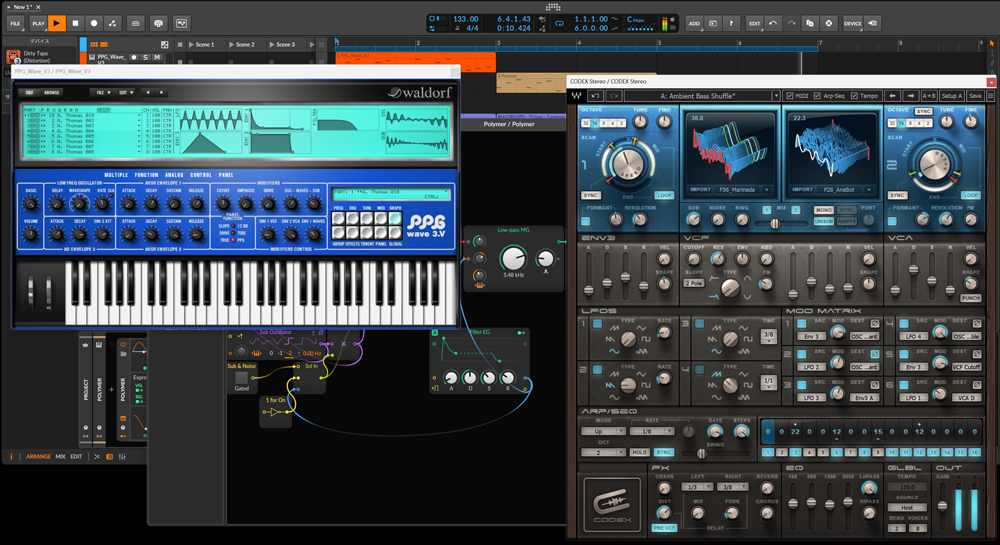
Task: Click the orange Play transport button
Action: 57,24
